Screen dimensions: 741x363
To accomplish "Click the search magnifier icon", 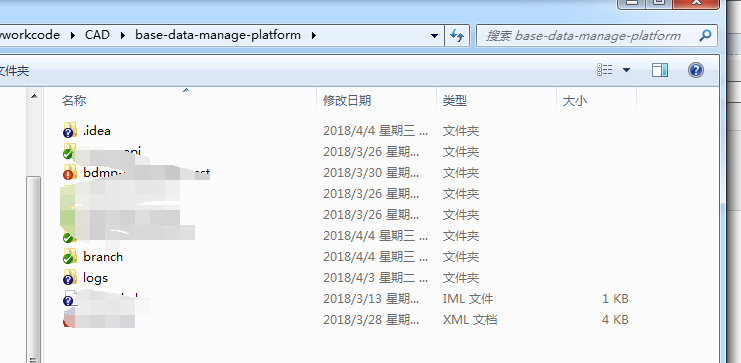I will point(705,35).
